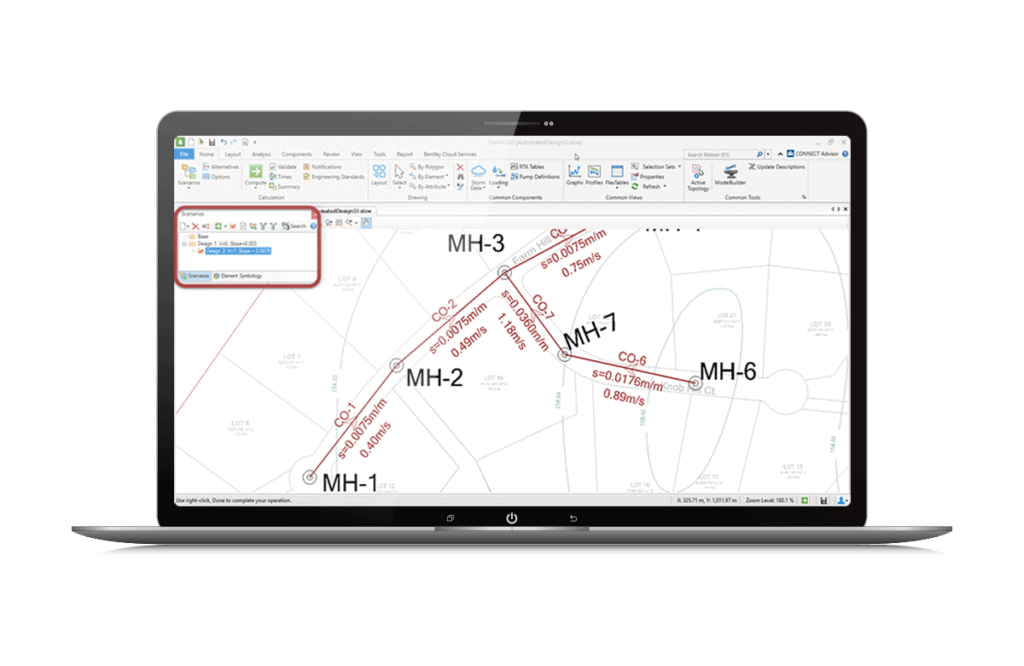Screen dimensions: 1024x666
Task: Open the Active Topology tool
Action: [696, 176]
